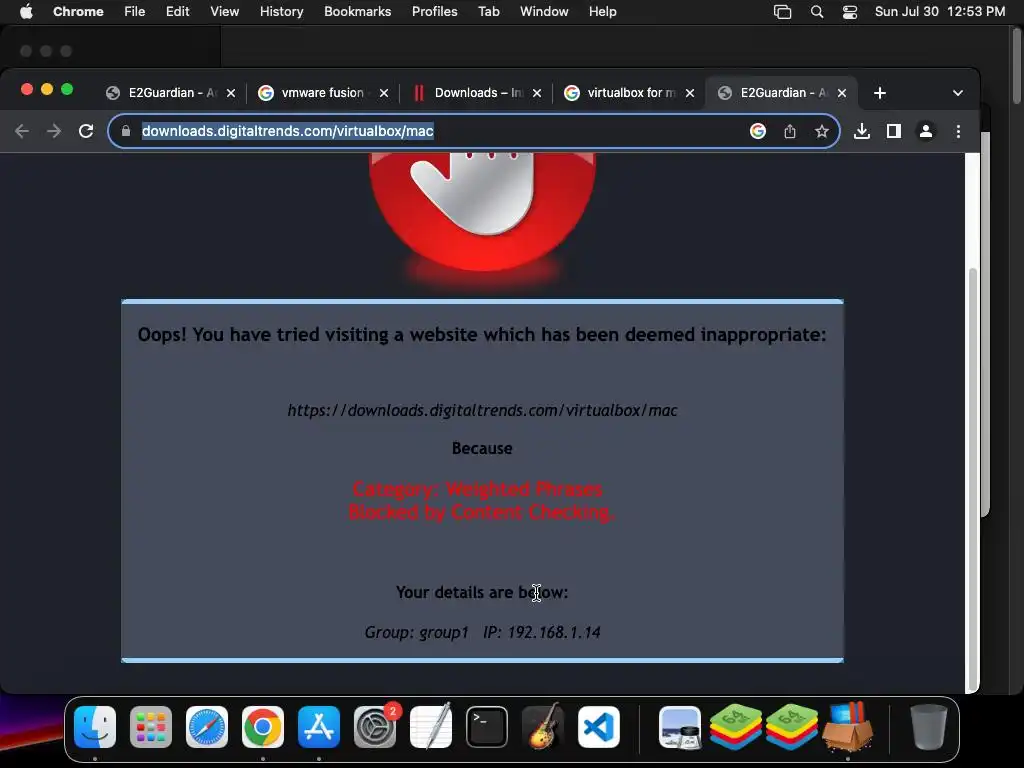Click the Chrome icon in the Dock
The width and height of the screenshot is (1024, 768).
pyautogui.click(x=263, y=727)
